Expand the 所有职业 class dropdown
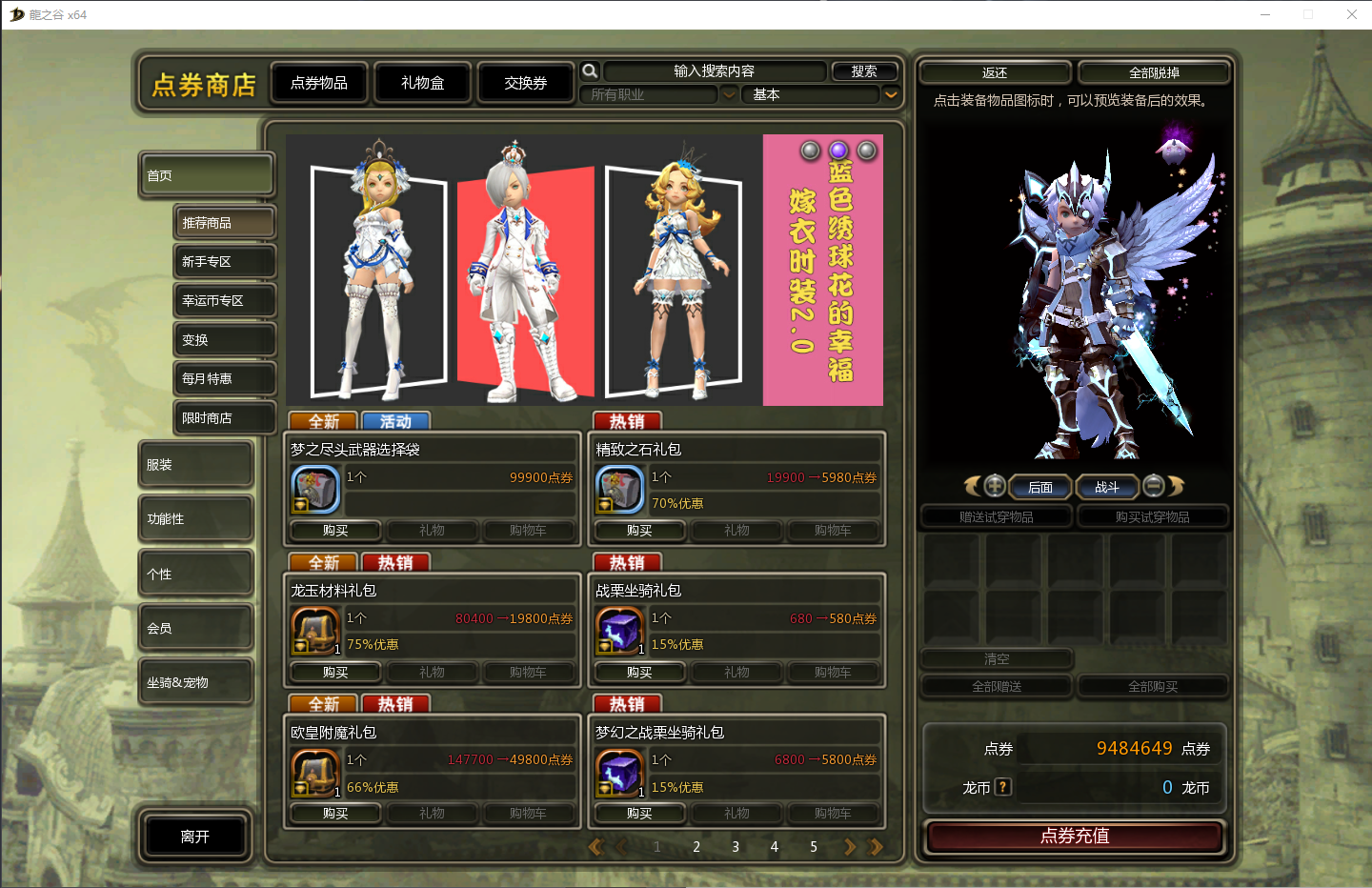 [x=729, y=94]
